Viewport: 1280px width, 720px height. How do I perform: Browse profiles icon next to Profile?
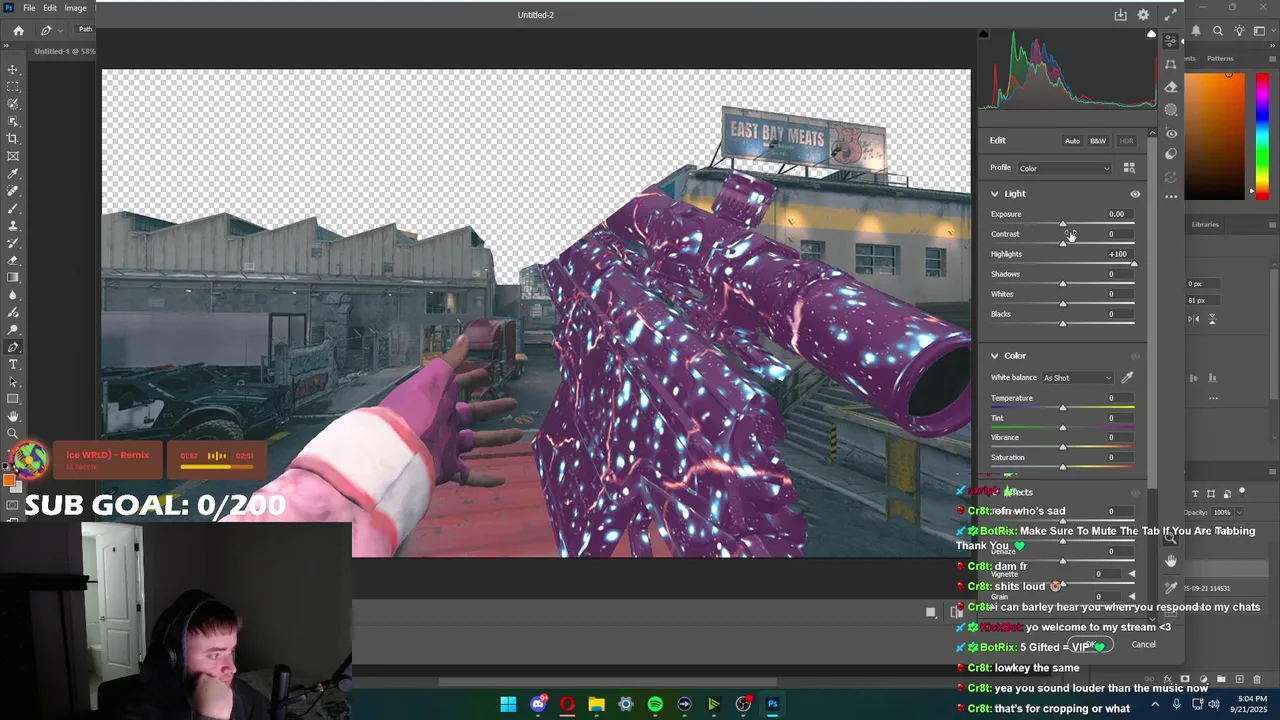[x=1129, y=168]
